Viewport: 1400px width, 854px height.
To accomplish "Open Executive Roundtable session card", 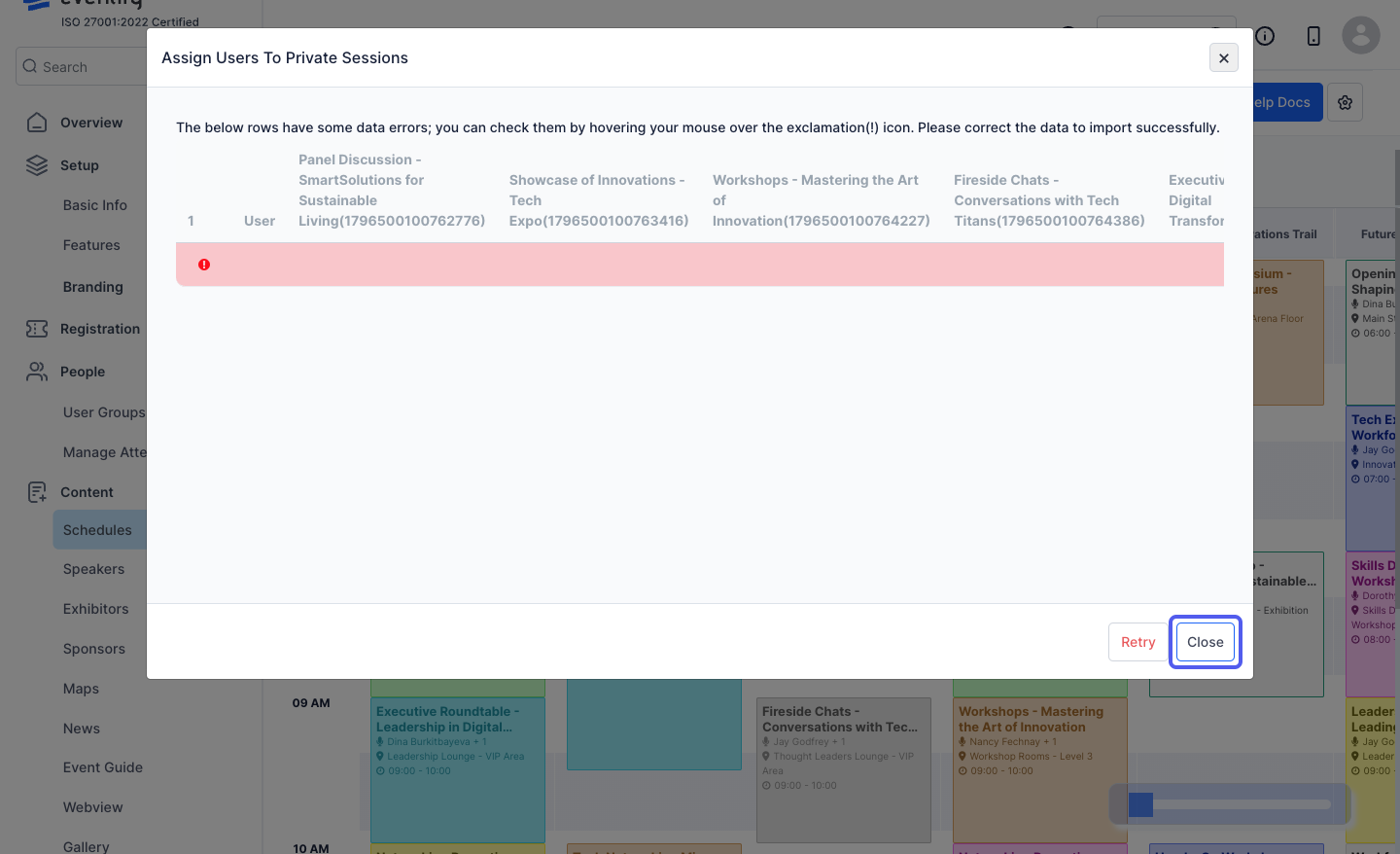I will click(458, 770).
